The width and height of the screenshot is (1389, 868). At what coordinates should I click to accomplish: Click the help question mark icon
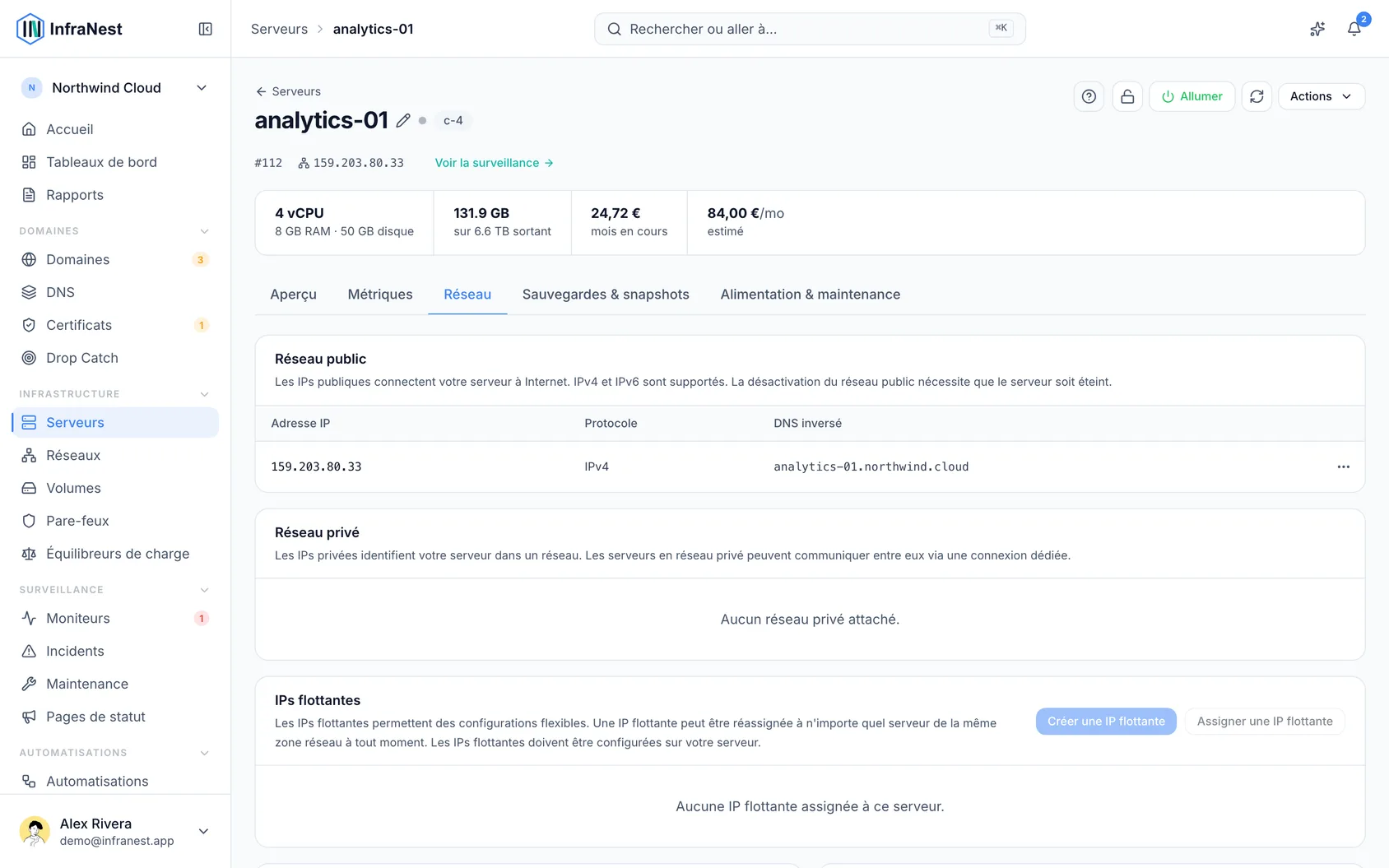click(x=1089, y=96)
